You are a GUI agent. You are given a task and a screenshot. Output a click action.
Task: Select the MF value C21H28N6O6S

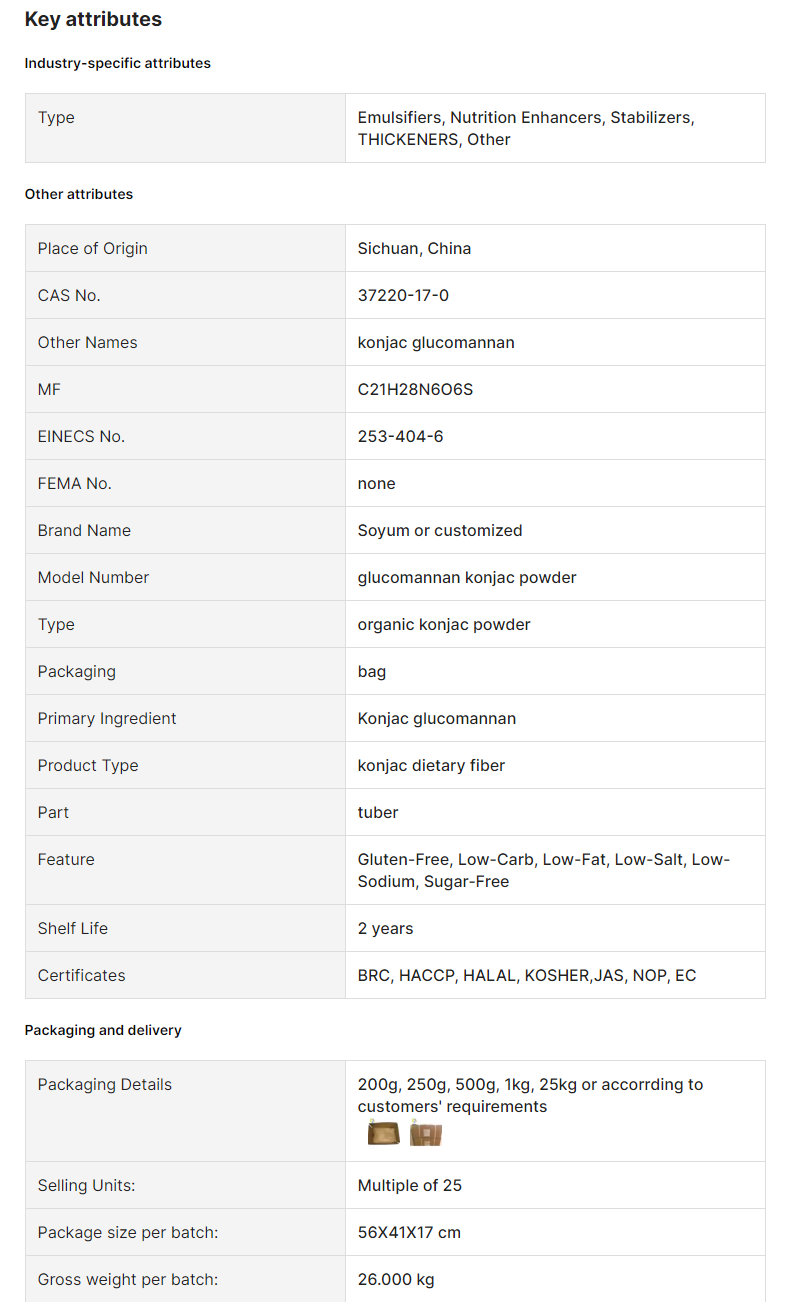(x=415, y=389)
